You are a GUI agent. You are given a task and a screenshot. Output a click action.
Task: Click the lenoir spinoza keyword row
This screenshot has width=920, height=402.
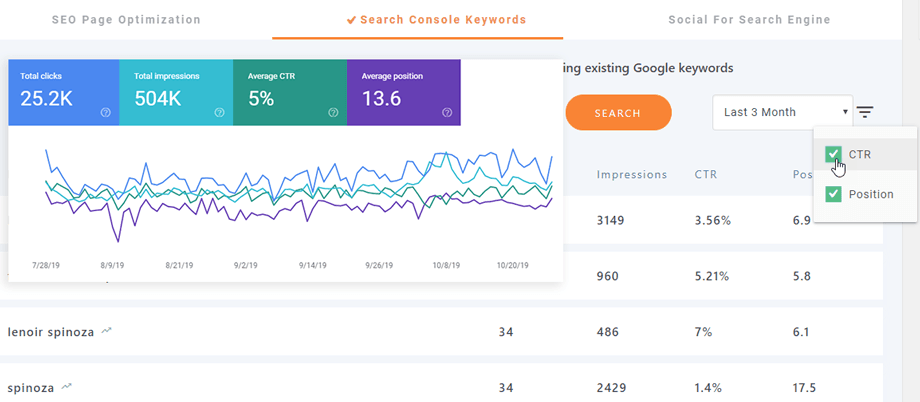tap(50, 331)
